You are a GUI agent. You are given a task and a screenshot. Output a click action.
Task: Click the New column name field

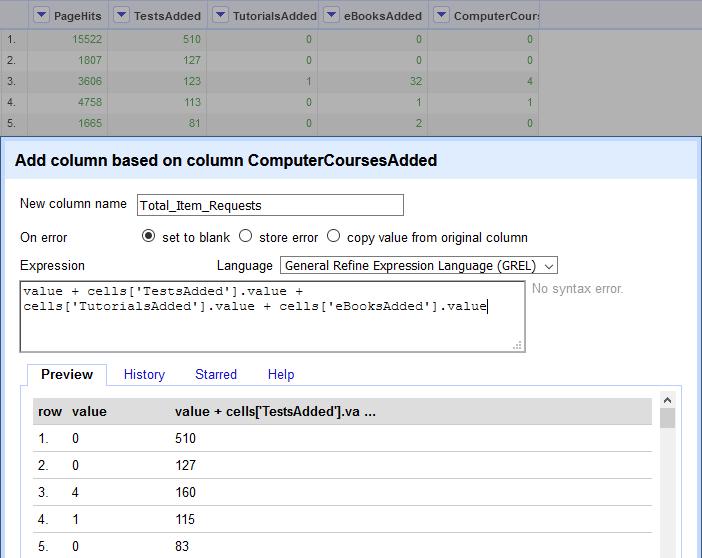point(270,205)
